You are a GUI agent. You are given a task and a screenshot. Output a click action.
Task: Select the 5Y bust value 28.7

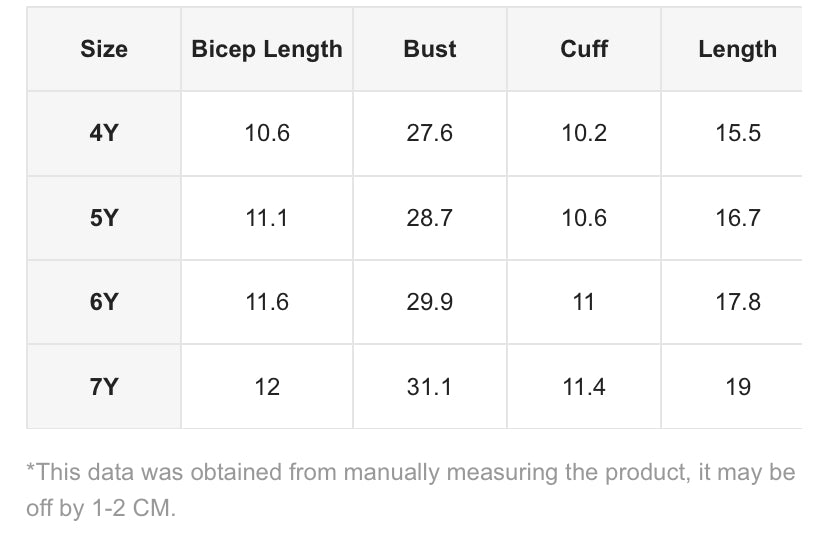click(x=430, y=218)
